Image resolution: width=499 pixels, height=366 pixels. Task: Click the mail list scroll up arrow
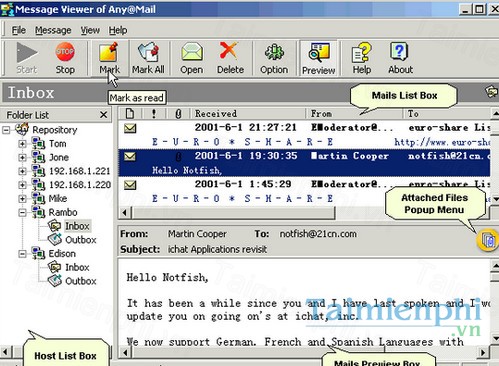point(495,114)
